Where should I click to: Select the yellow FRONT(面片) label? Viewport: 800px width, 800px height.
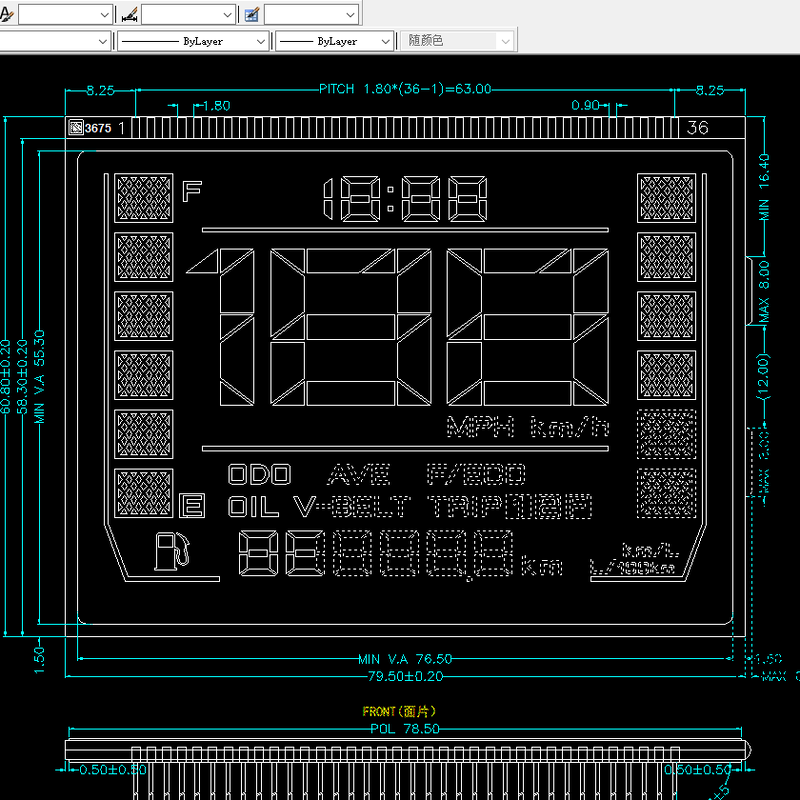point(399,712)
